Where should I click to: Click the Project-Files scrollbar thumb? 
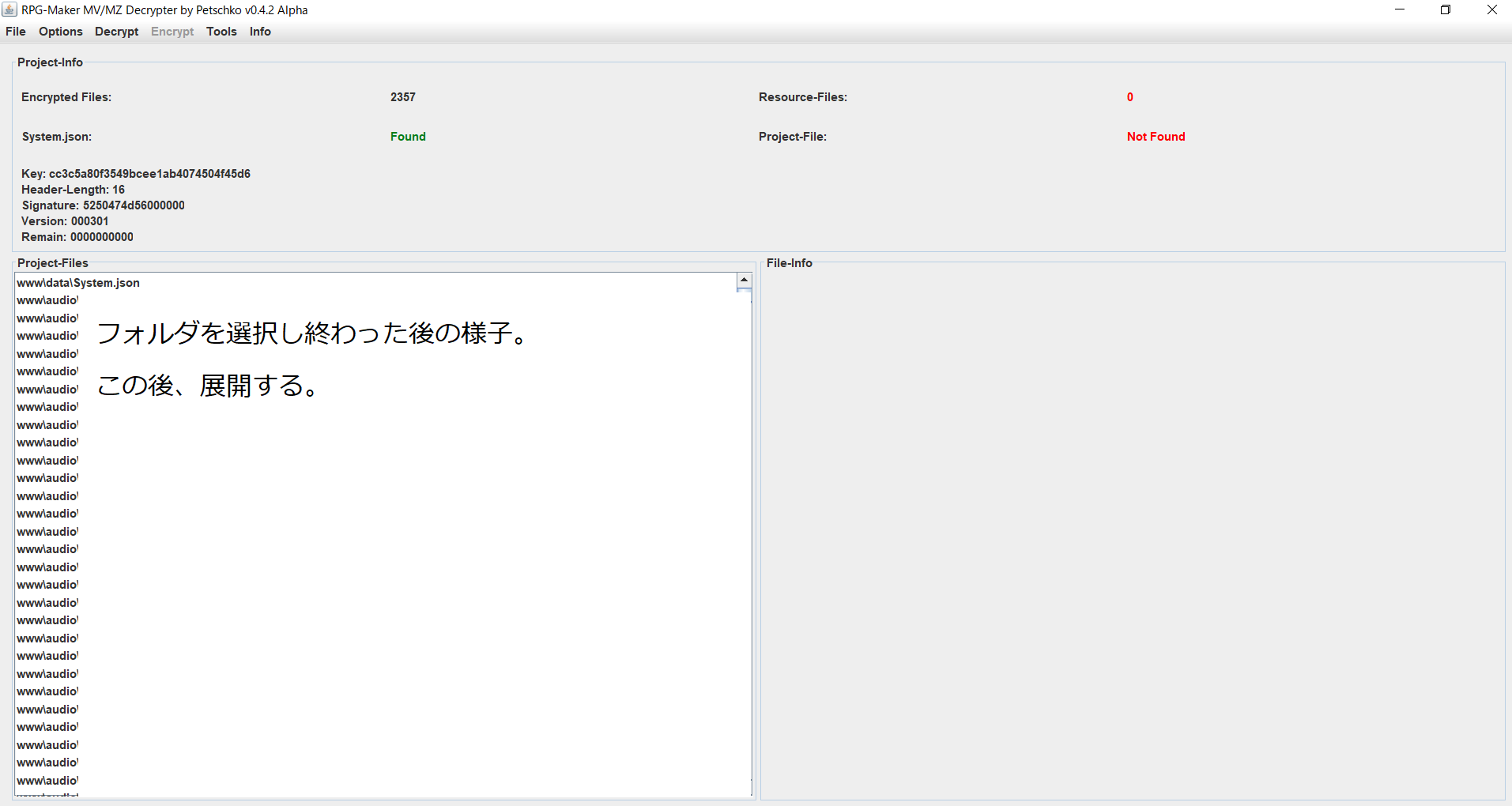coord(744,291)
